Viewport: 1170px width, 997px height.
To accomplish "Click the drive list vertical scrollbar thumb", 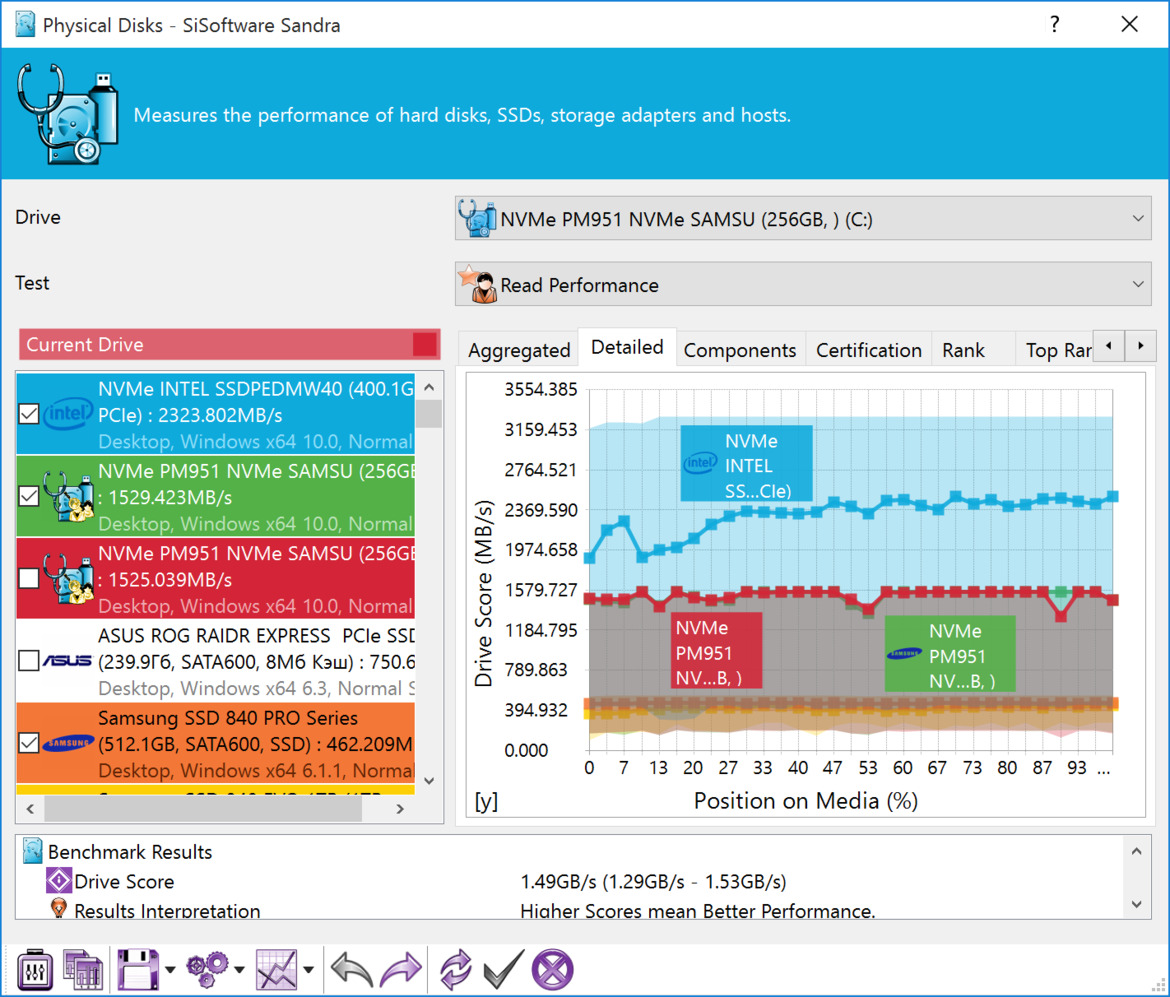I will pos(429,413).
